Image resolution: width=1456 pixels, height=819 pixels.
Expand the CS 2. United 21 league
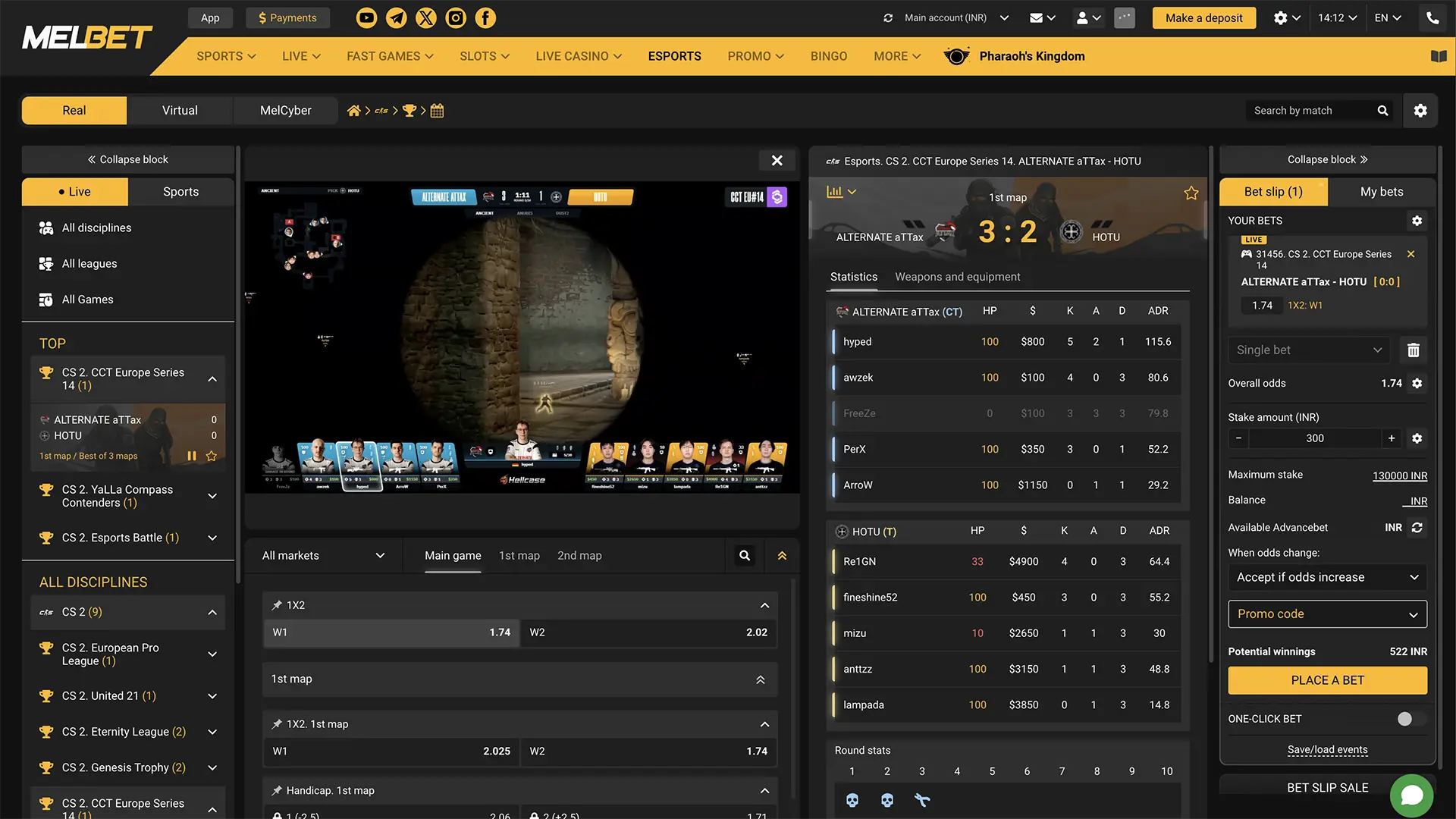pyautogui.click(x=212, y=695)
